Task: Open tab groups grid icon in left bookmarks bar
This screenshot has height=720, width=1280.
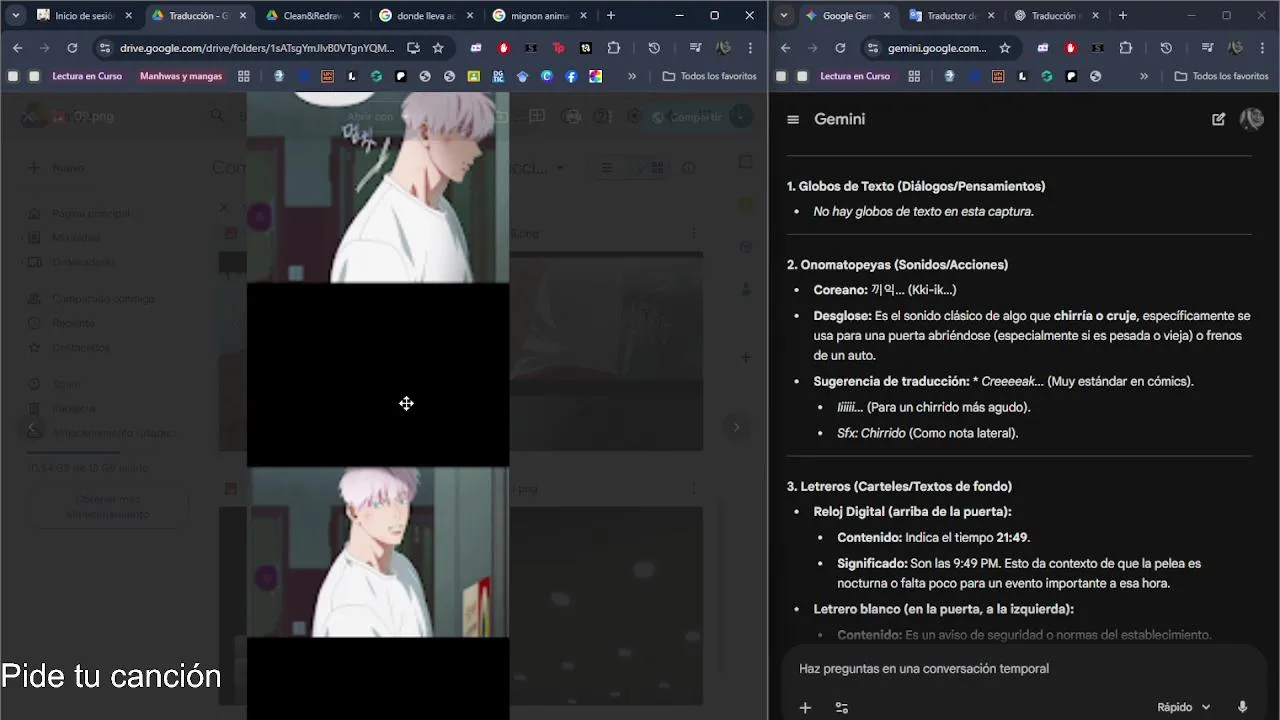Action: pos(243,76)
